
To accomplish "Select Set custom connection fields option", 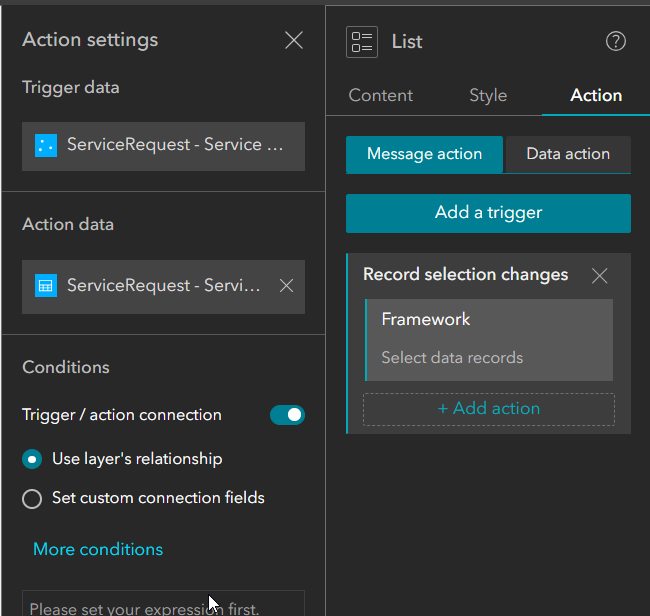I will [x=32, y=498].
